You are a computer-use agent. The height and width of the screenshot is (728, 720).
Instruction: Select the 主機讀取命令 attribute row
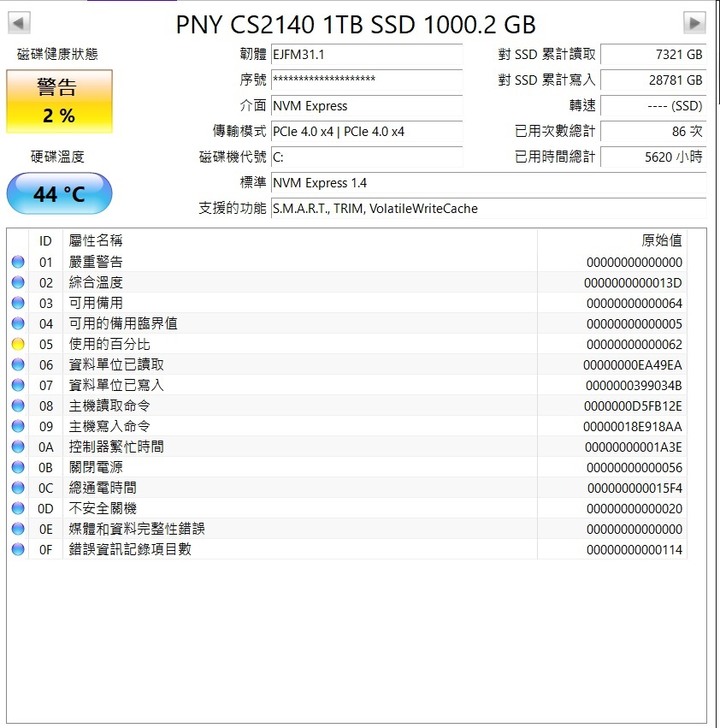347,406
